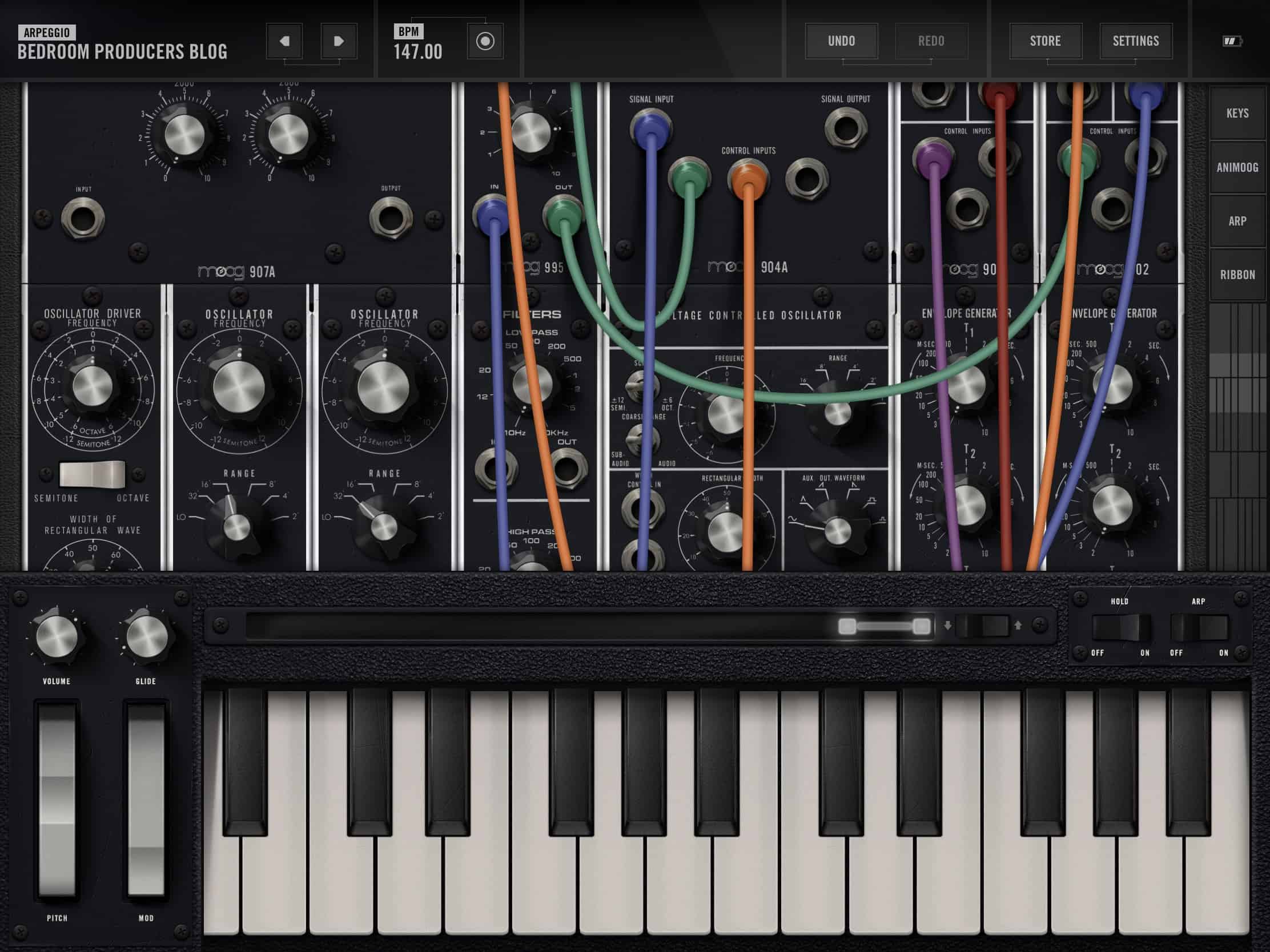Click the second Oscillator frequency knob

tap(384, 386)
